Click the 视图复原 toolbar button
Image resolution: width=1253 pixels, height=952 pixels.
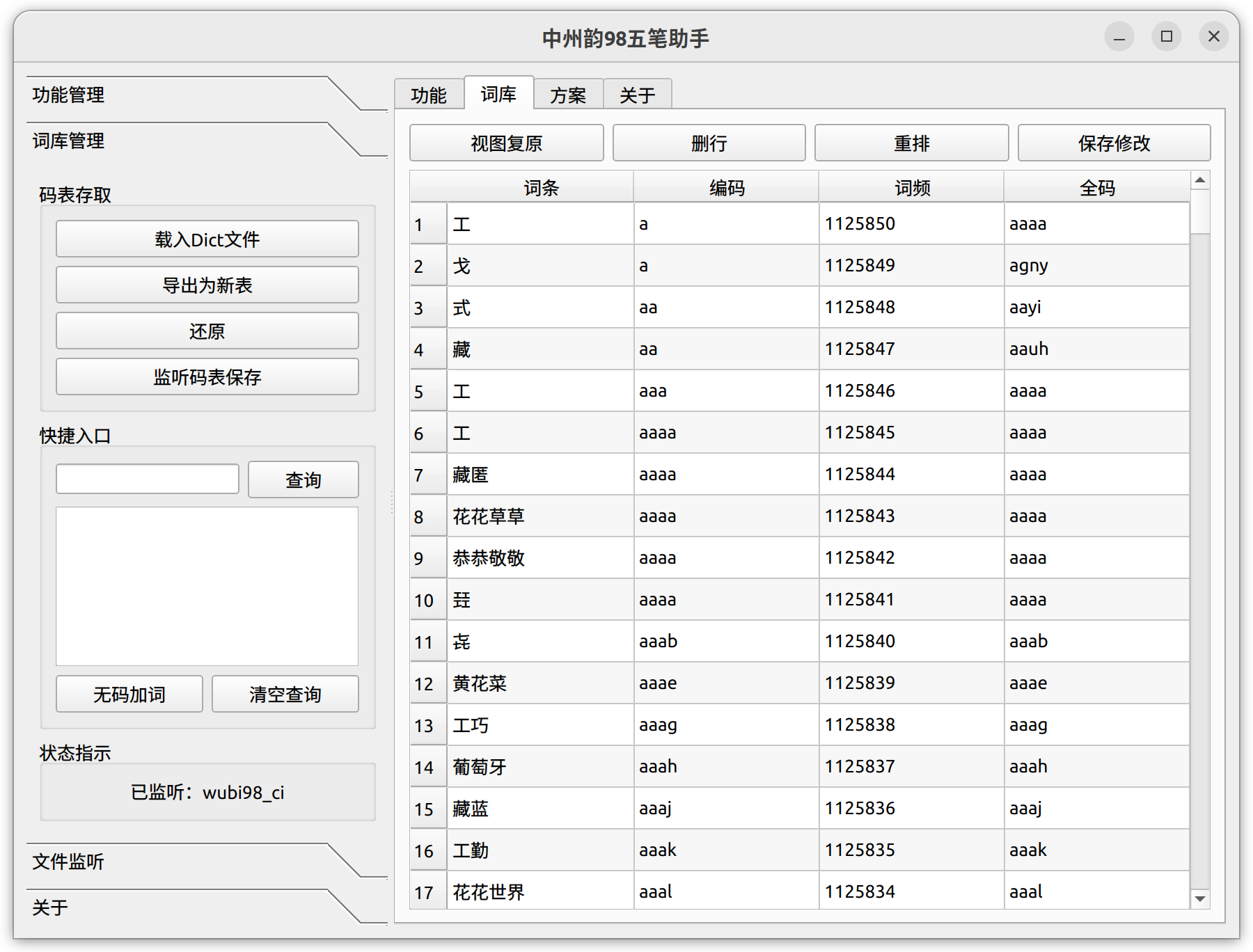507,143
